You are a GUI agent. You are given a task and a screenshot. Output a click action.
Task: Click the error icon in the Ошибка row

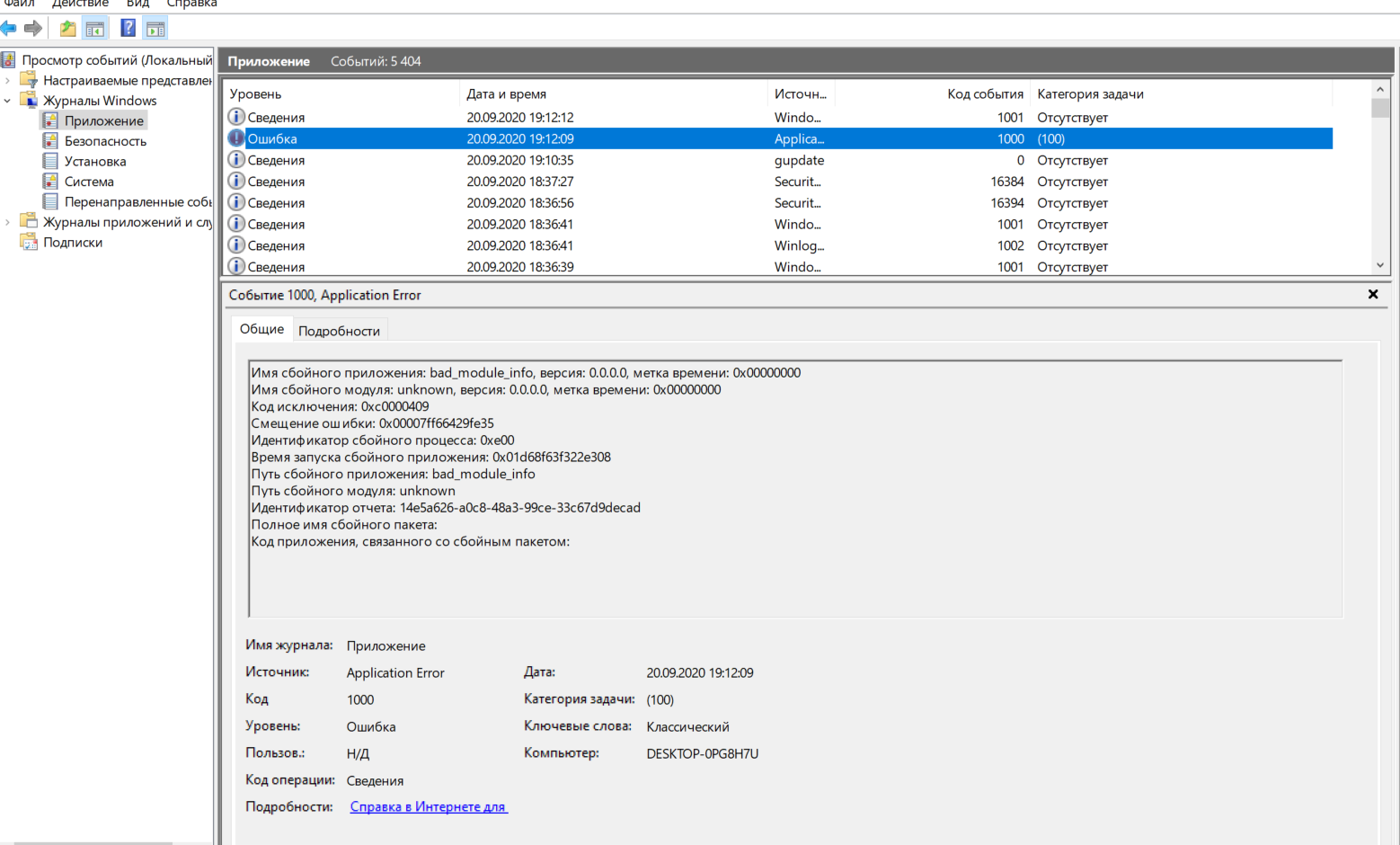(x=236, y=138)
